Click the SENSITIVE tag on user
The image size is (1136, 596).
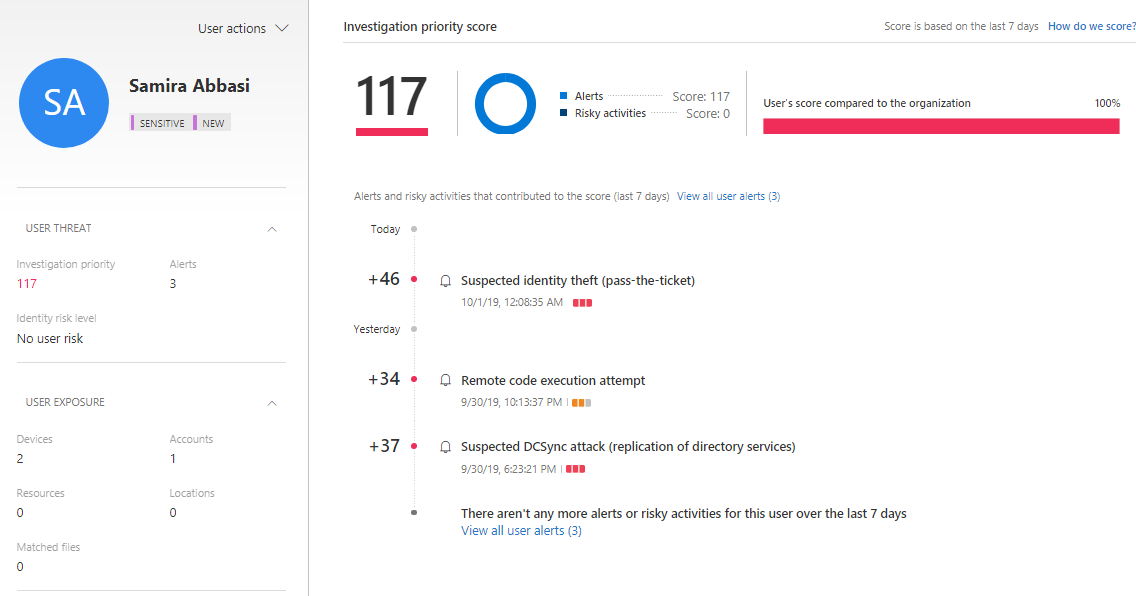(160, 123)
